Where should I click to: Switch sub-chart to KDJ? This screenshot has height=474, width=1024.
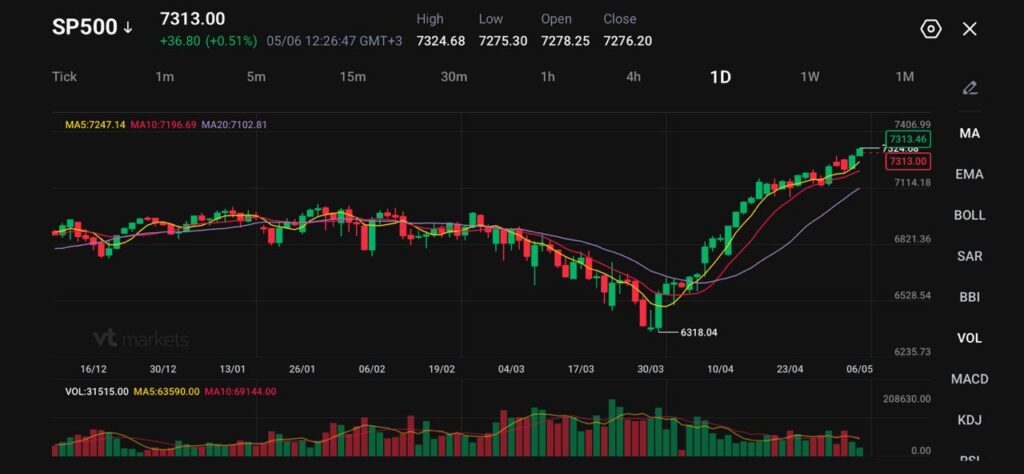970,419
